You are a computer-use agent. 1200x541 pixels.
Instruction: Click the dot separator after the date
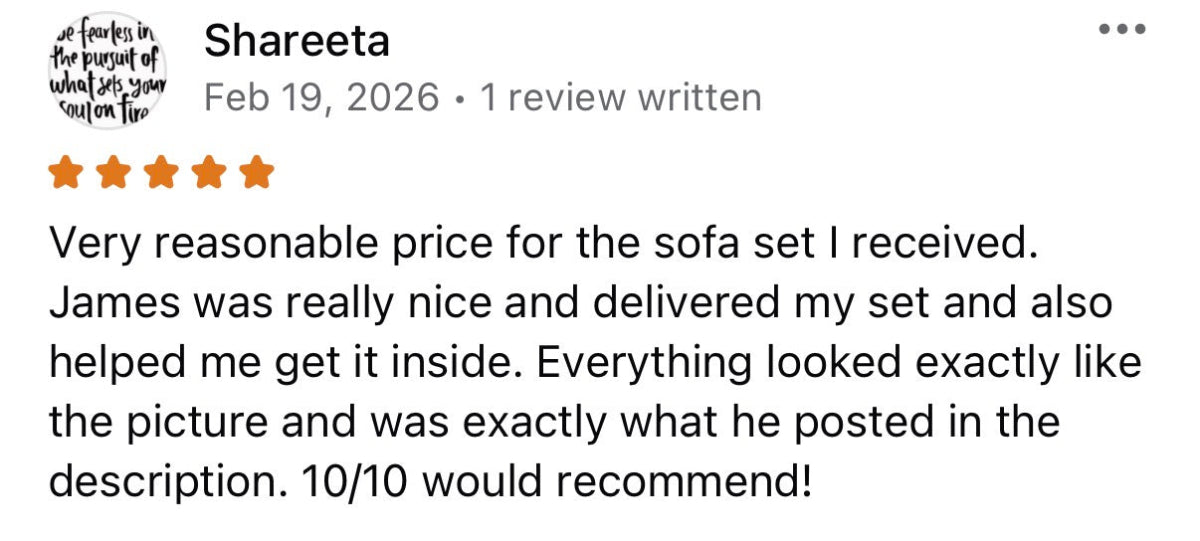coord(460,99)
